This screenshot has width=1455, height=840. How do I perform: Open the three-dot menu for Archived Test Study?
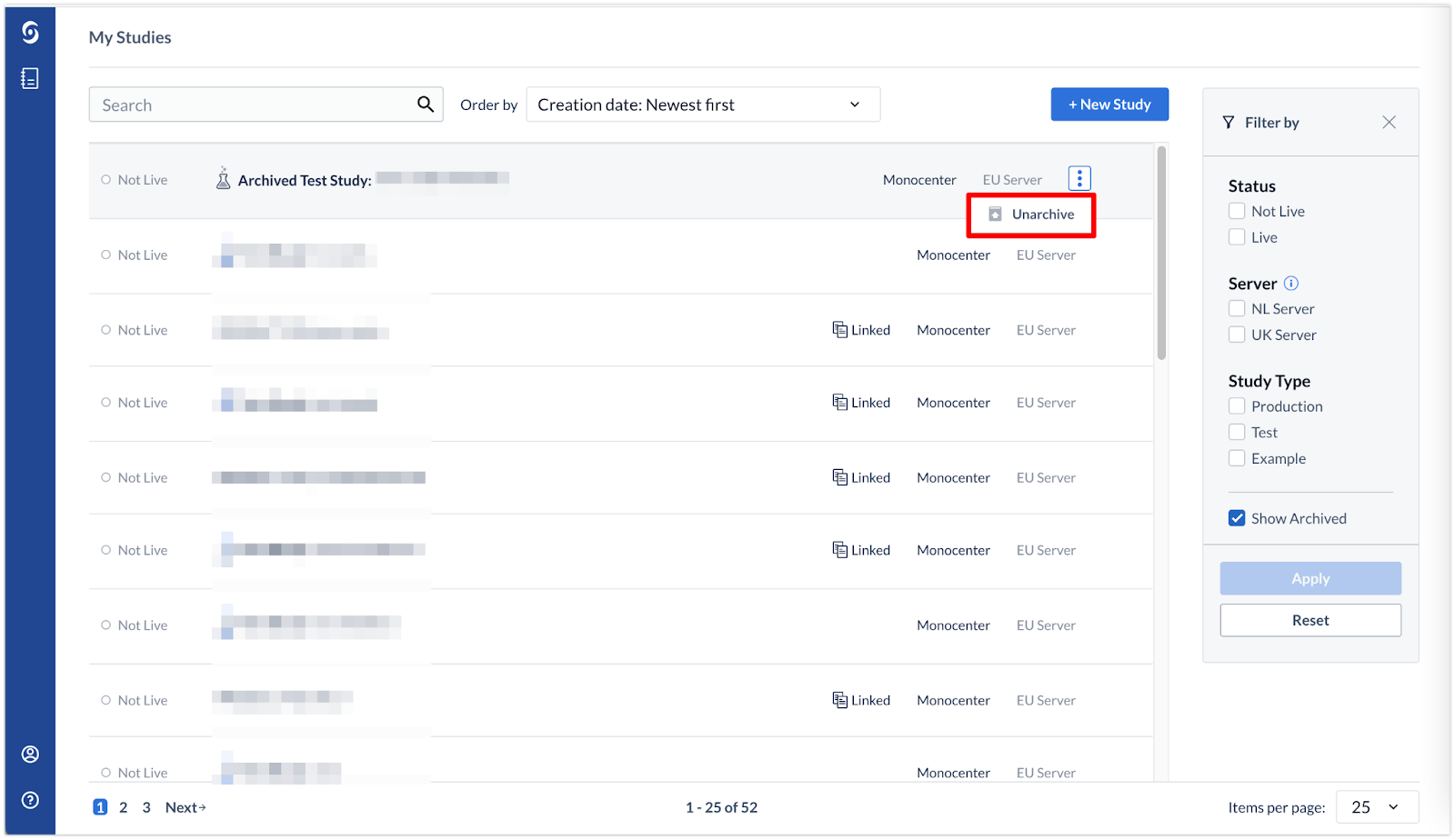point(1079,179)
